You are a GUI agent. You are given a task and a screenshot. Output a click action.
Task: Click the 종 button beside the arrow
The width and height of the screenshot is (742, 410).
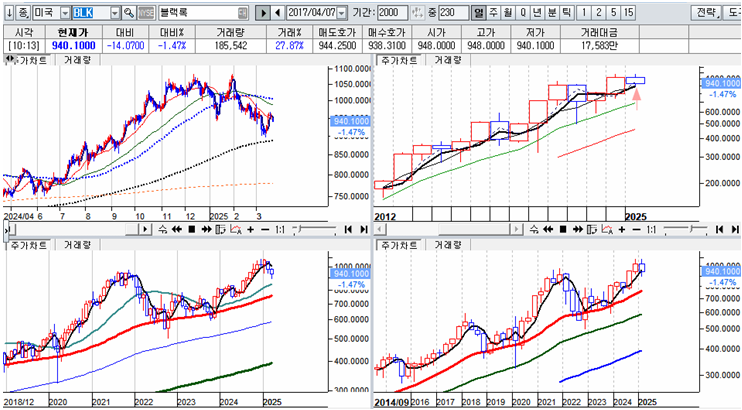[x=24, y=13]
